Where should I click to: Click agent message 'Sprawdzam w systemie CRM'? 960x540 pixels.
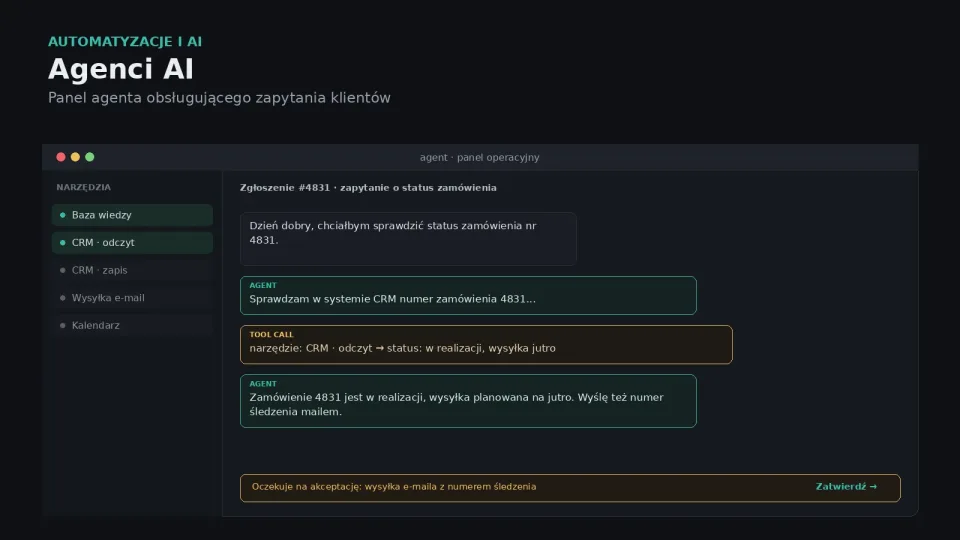468,296
